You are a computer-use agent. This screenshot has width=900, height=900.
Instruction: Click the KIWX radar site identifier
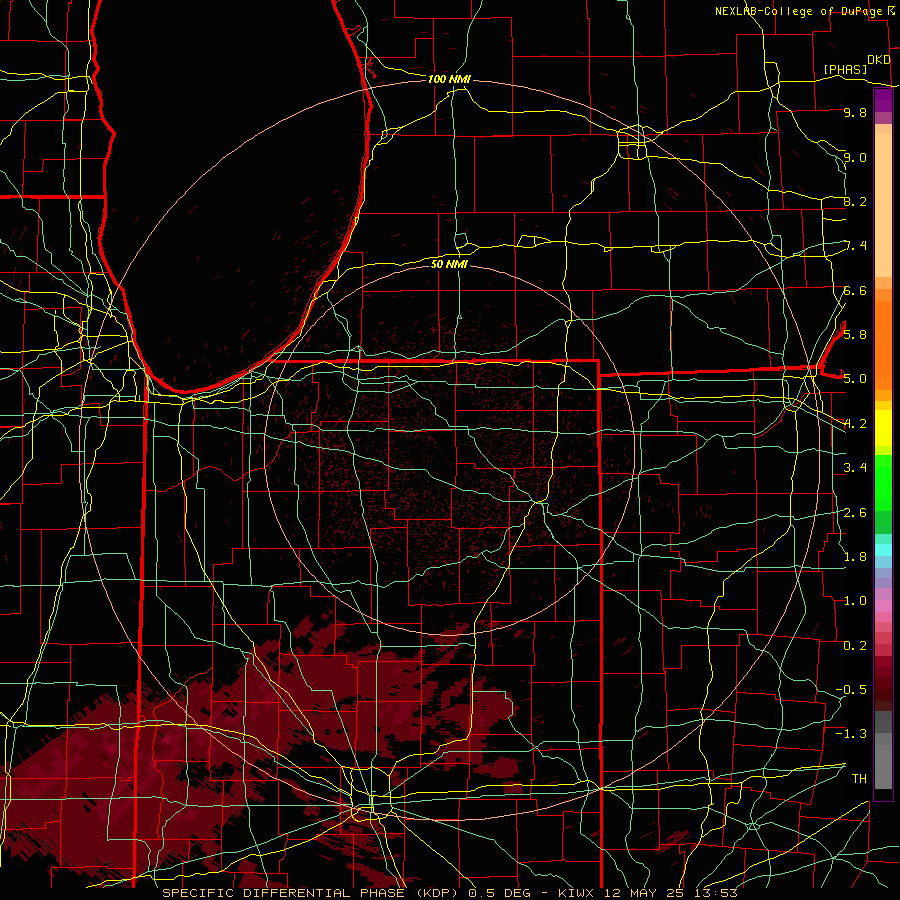tap(574, 893)
